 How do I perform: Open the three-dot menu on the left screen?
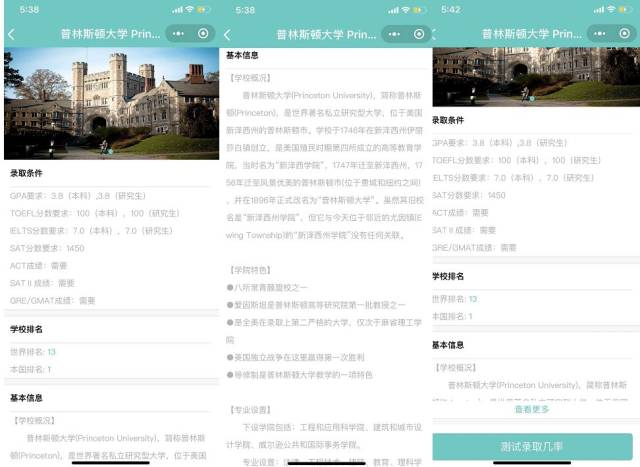179,33
